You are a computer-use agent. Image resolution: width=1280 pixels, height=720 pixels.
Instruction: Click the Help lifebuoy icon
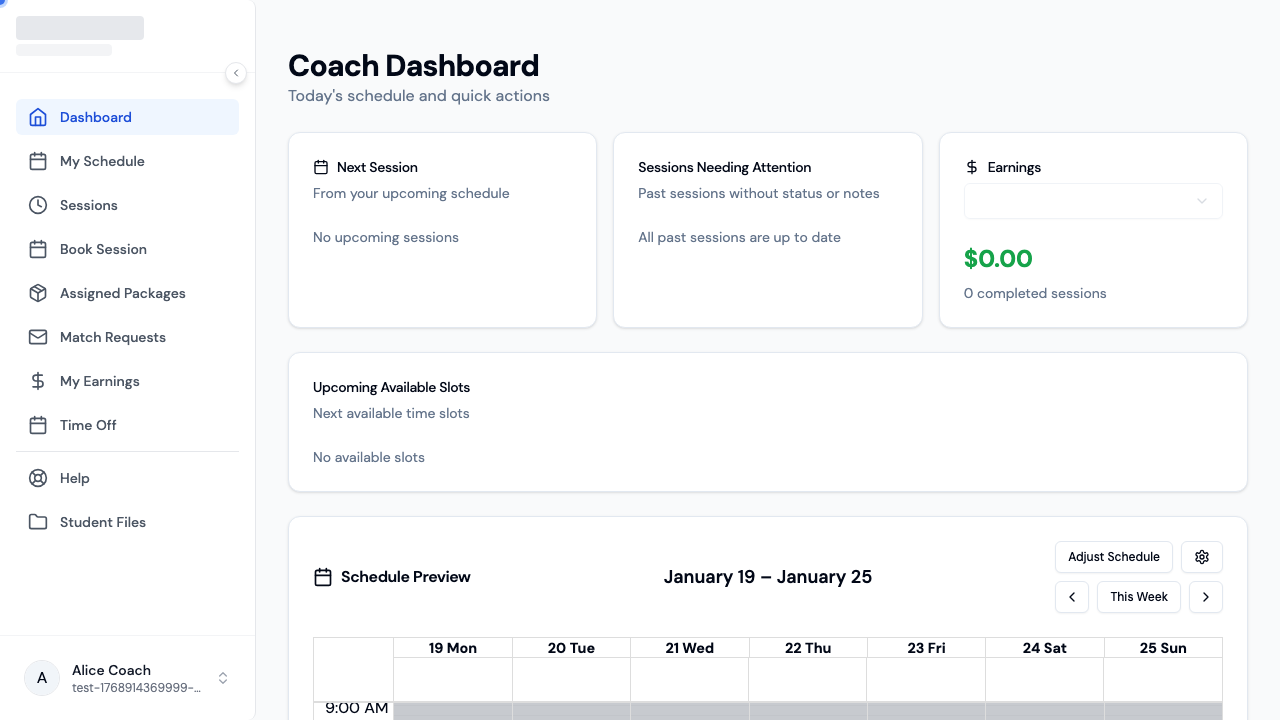pos(38,478)
